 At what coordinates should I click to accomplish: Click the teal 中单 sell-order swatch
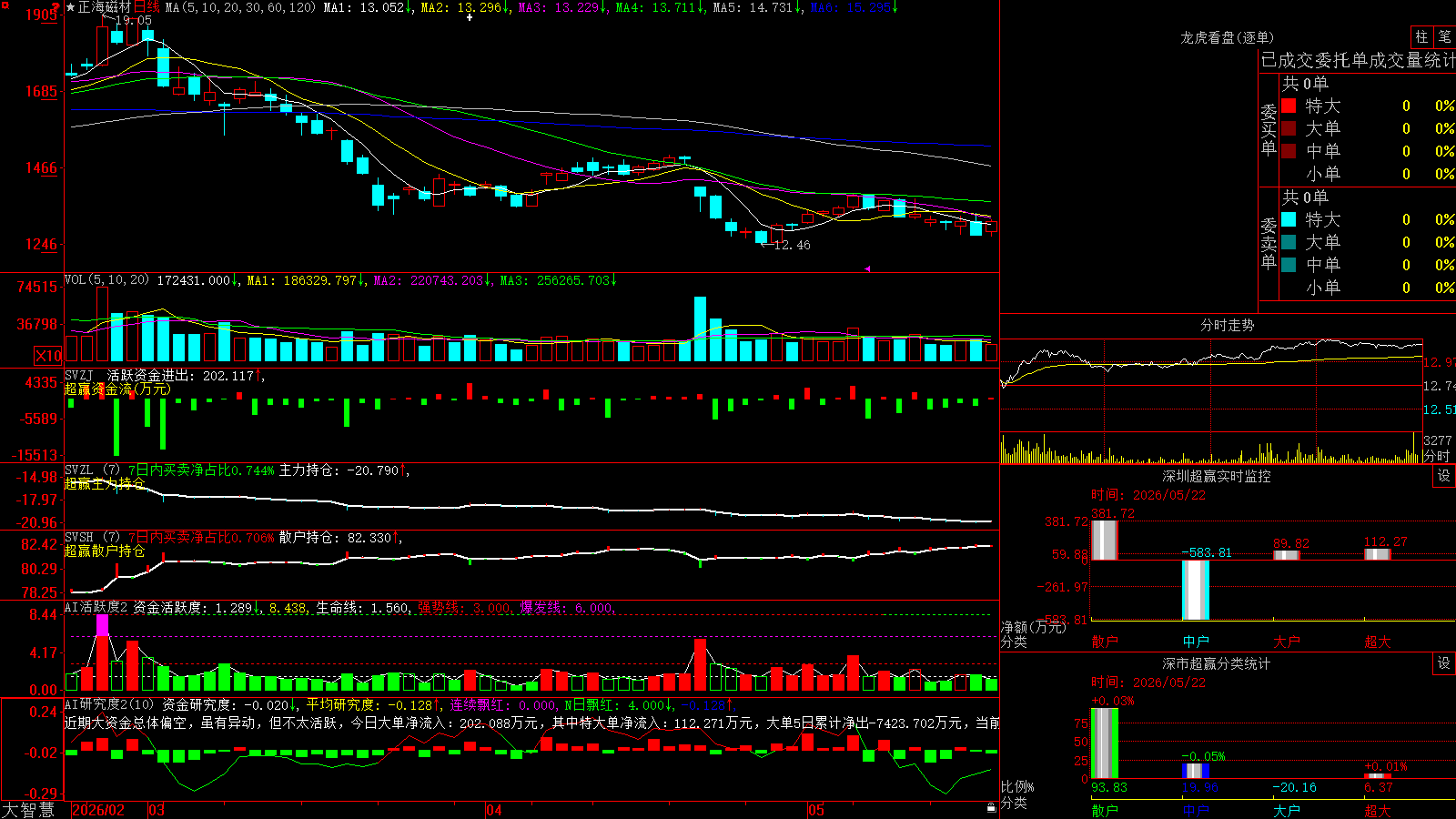click(x=1289, y=265)
